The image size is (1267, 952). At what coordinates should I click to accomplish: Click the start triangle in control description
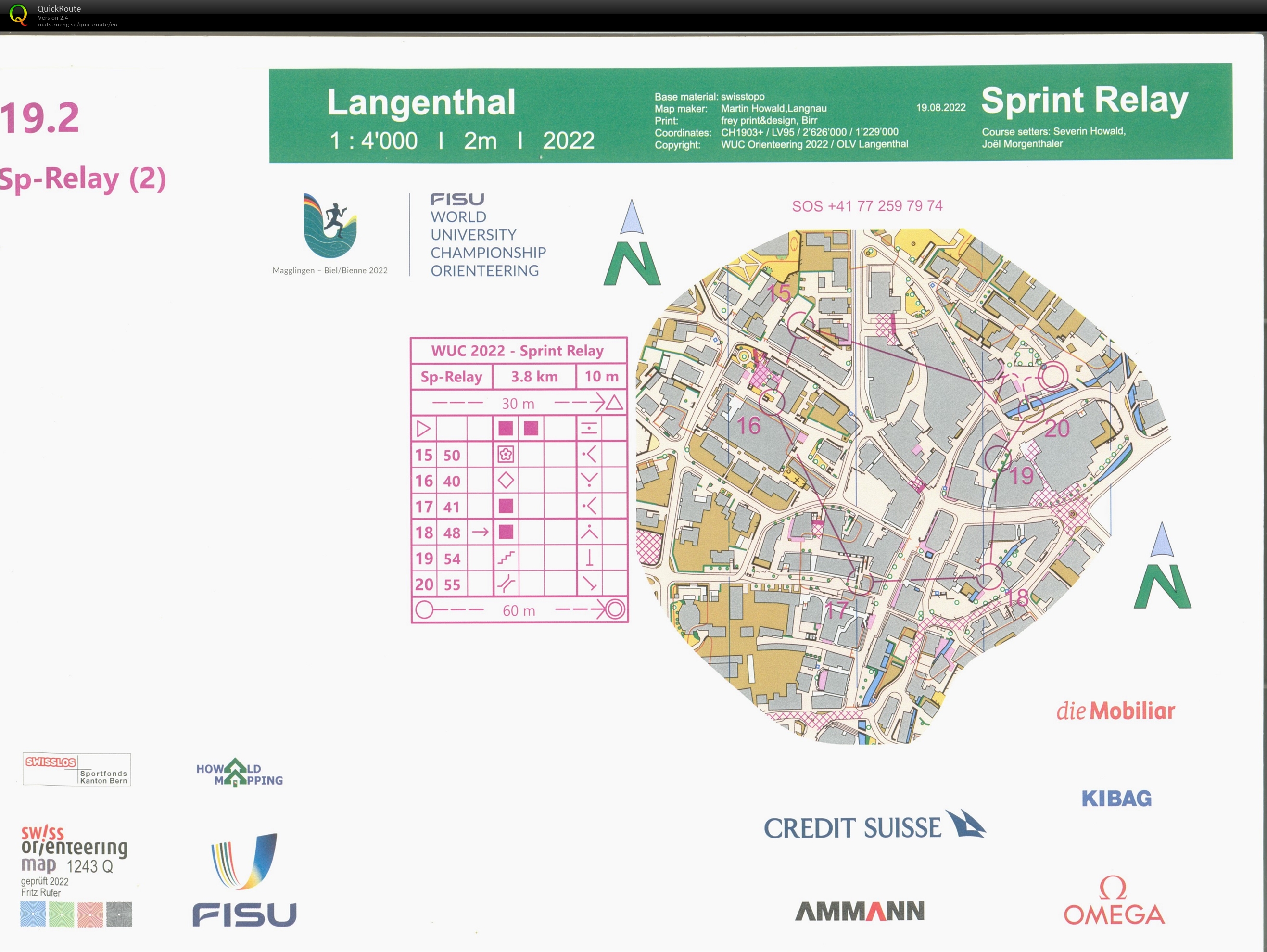pos(424,429)
